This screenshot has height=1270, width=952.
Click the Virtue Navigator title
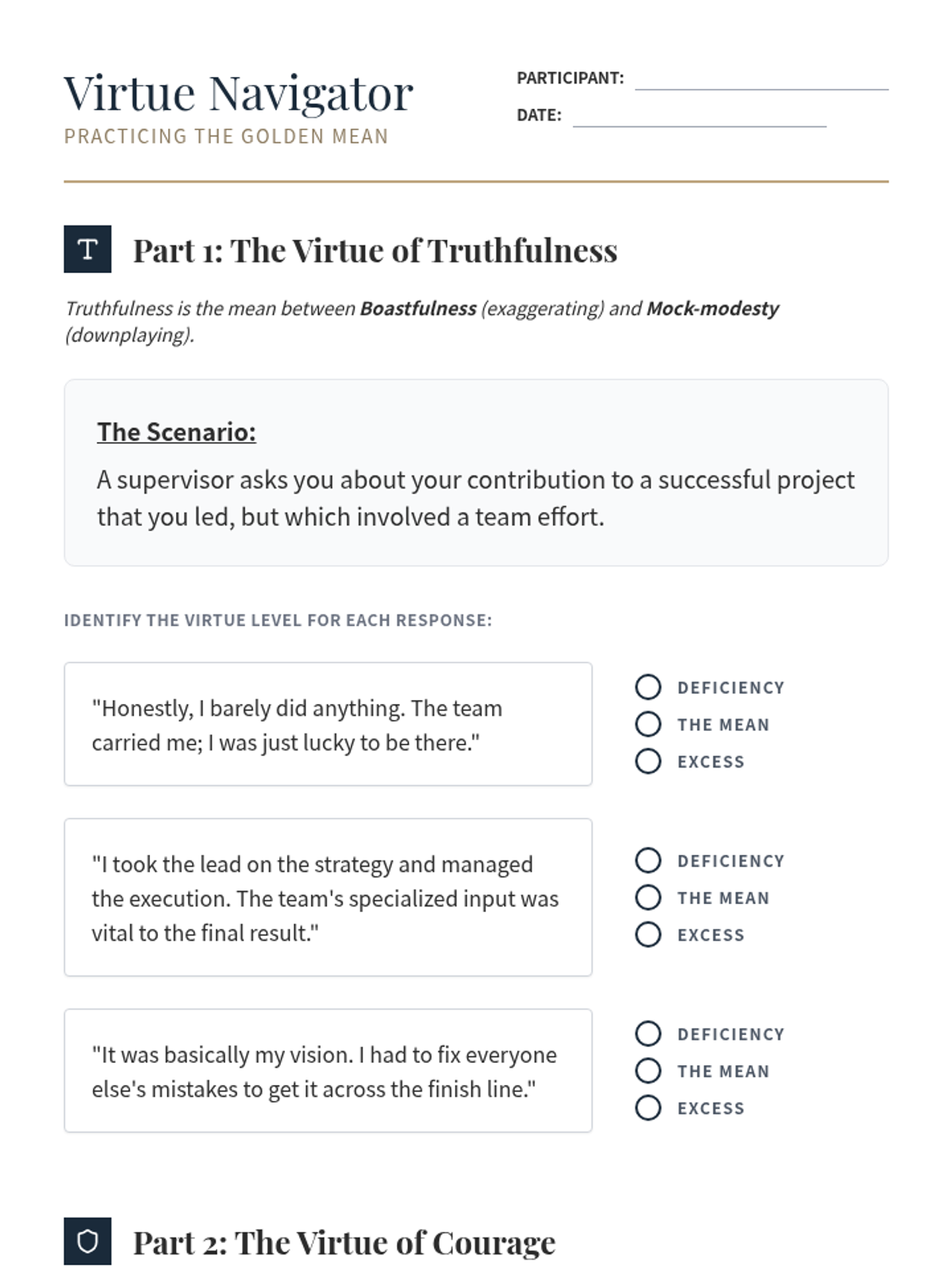click(238, 94)
